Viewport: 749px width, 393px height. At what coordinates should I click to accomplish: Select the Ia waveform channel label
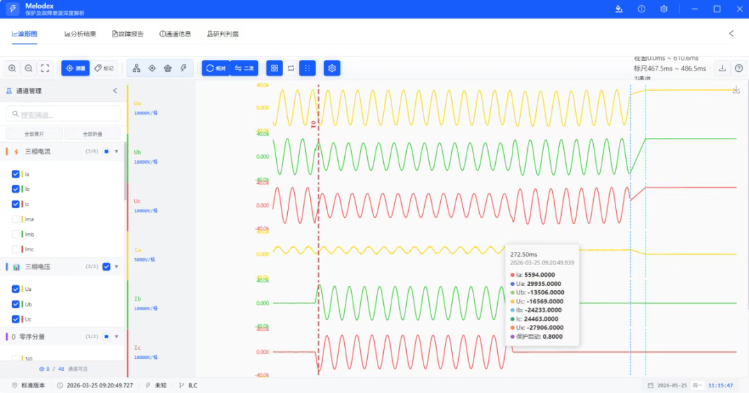tap(138, 250)
